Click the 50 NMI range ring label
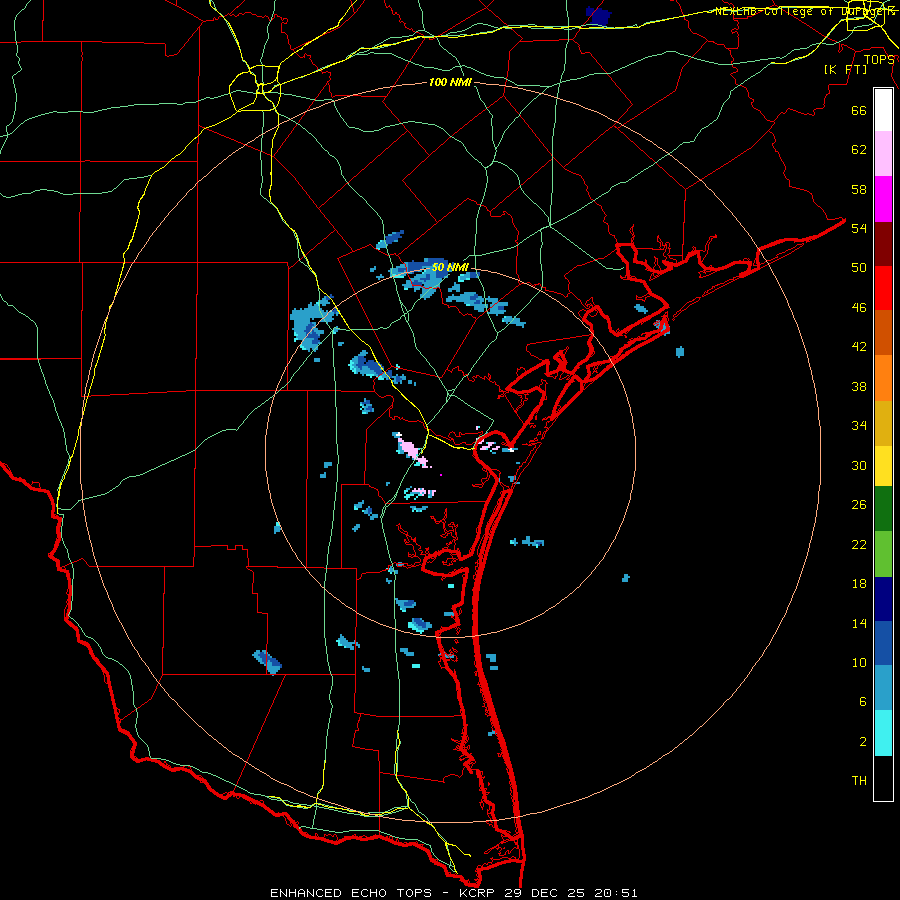The height and width of the screenshot is (900, 900). (x=450, y=267)
